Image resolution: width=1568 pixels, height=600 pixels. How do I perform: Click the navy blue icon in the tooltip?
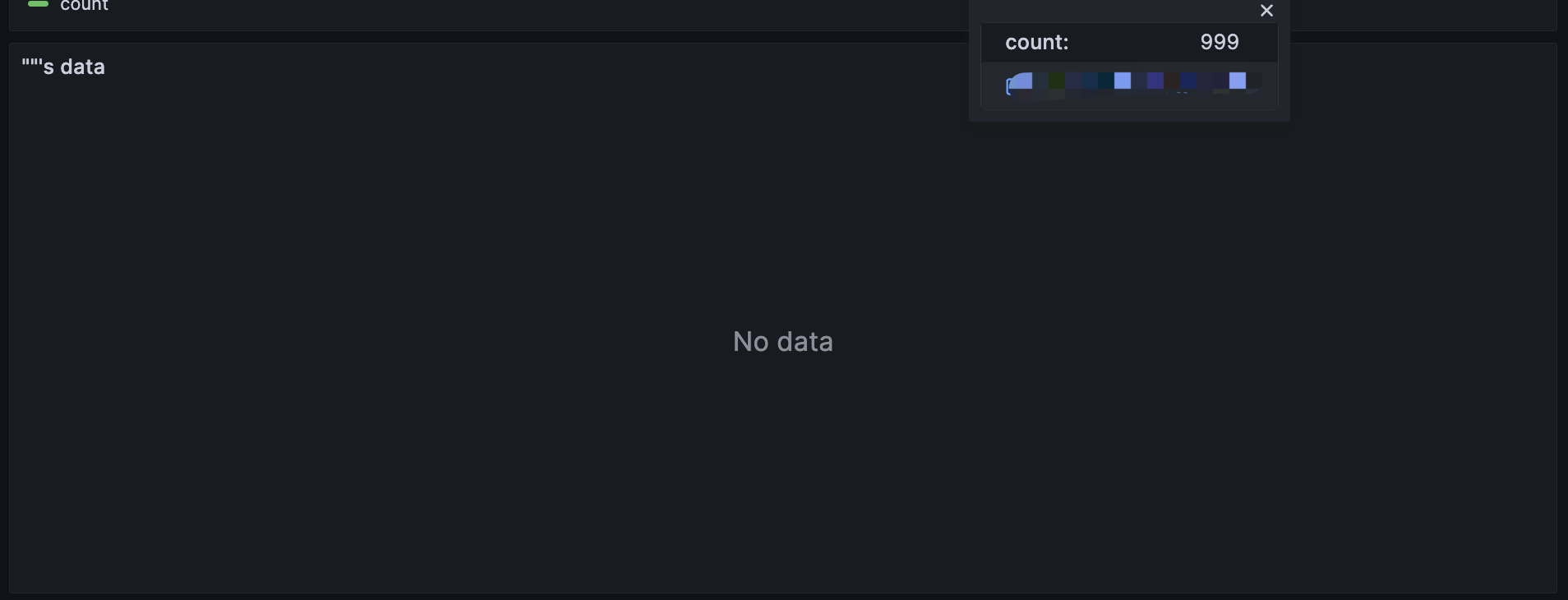pos(1188,81)
